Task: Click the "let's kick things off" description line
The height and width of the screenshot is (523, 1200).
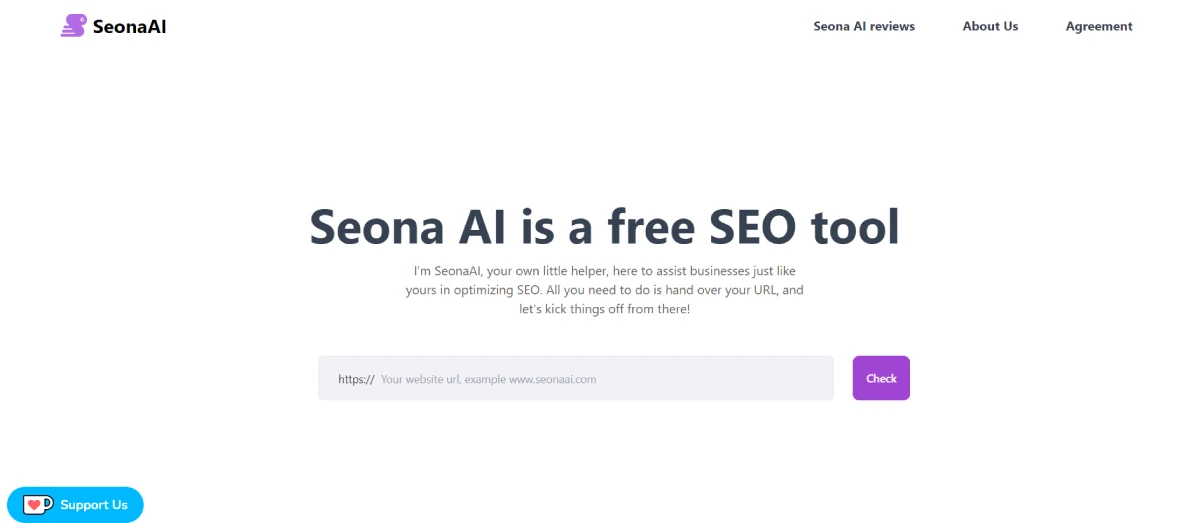Action: [x=604, y=309]
